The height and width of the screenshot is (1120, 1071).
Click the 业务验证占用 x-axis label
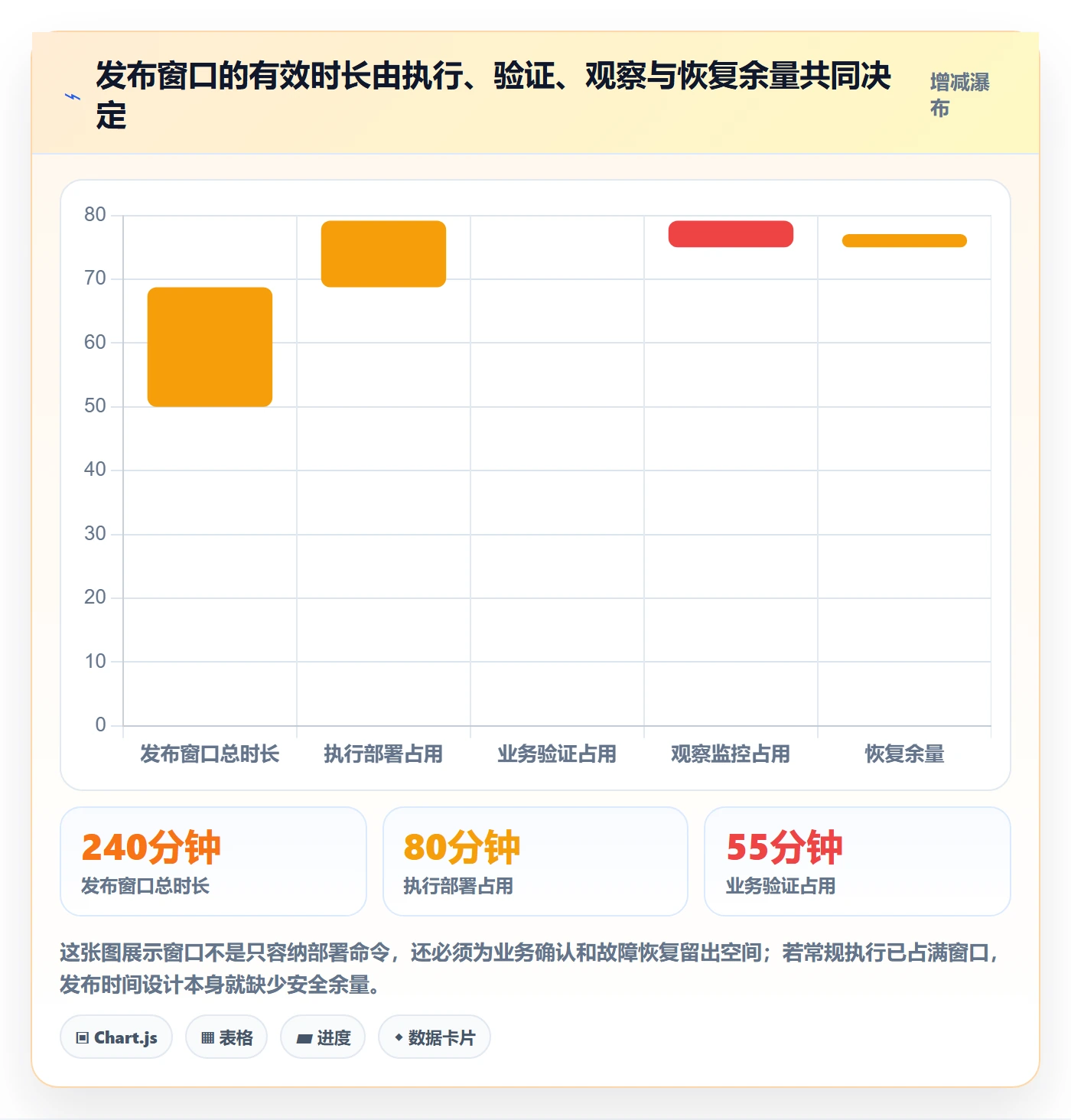click(x=557, y=754)
